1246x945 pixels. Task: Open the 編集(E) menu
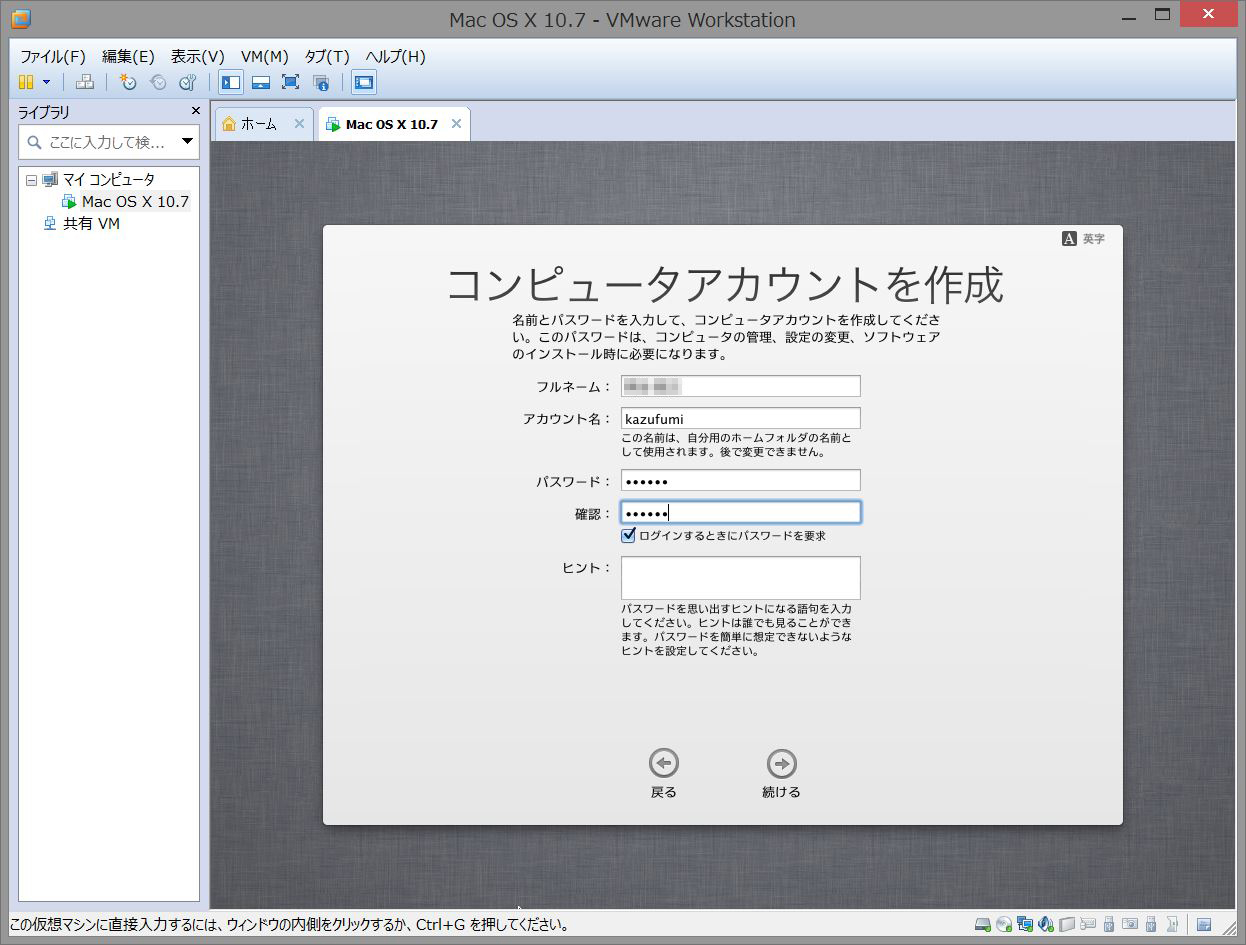point(128,56)
